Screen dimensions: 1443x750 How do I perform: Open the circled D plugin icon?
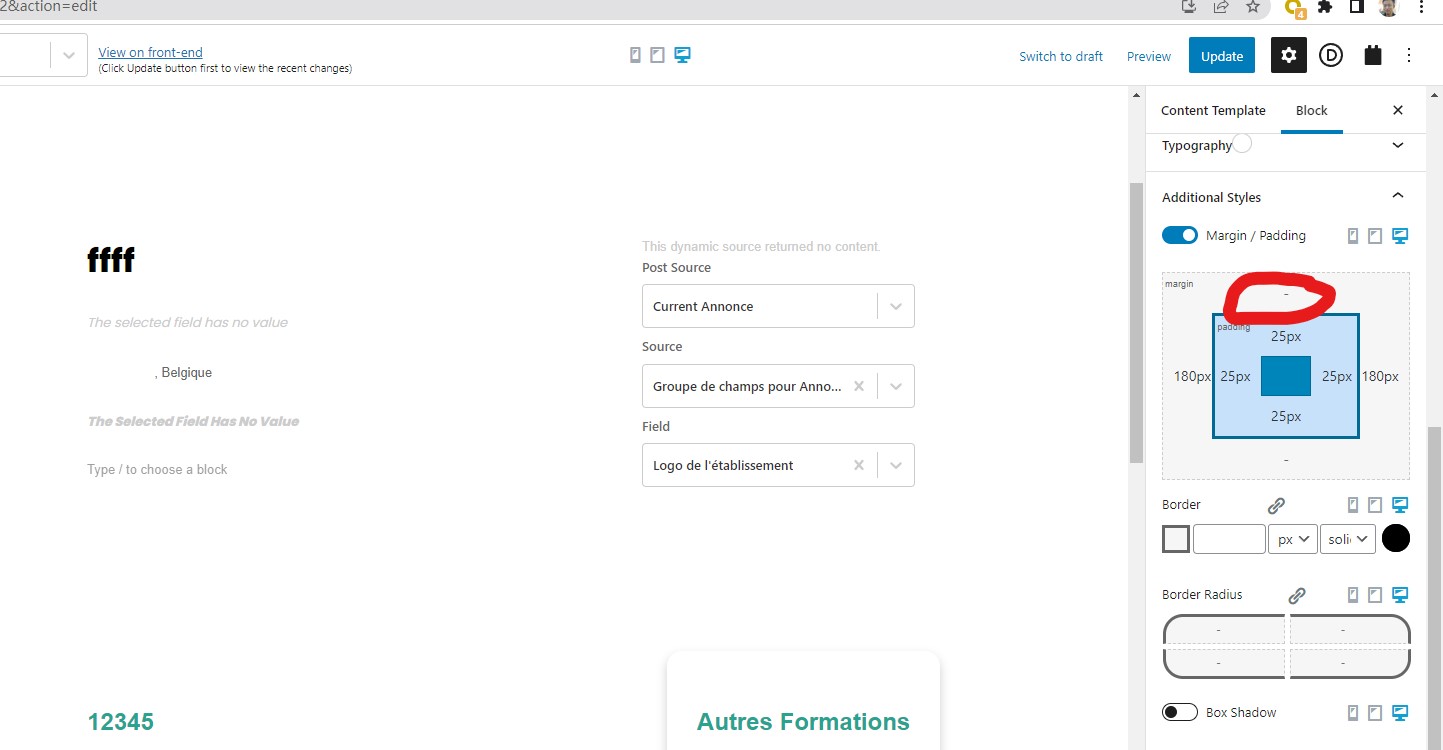pyautogui.click(x=1330, y=55)
